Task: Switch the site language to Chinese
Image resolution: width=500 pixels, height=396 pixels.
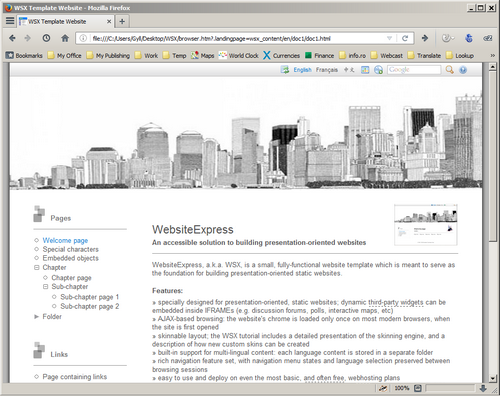Action: click(x=349, y=70)
